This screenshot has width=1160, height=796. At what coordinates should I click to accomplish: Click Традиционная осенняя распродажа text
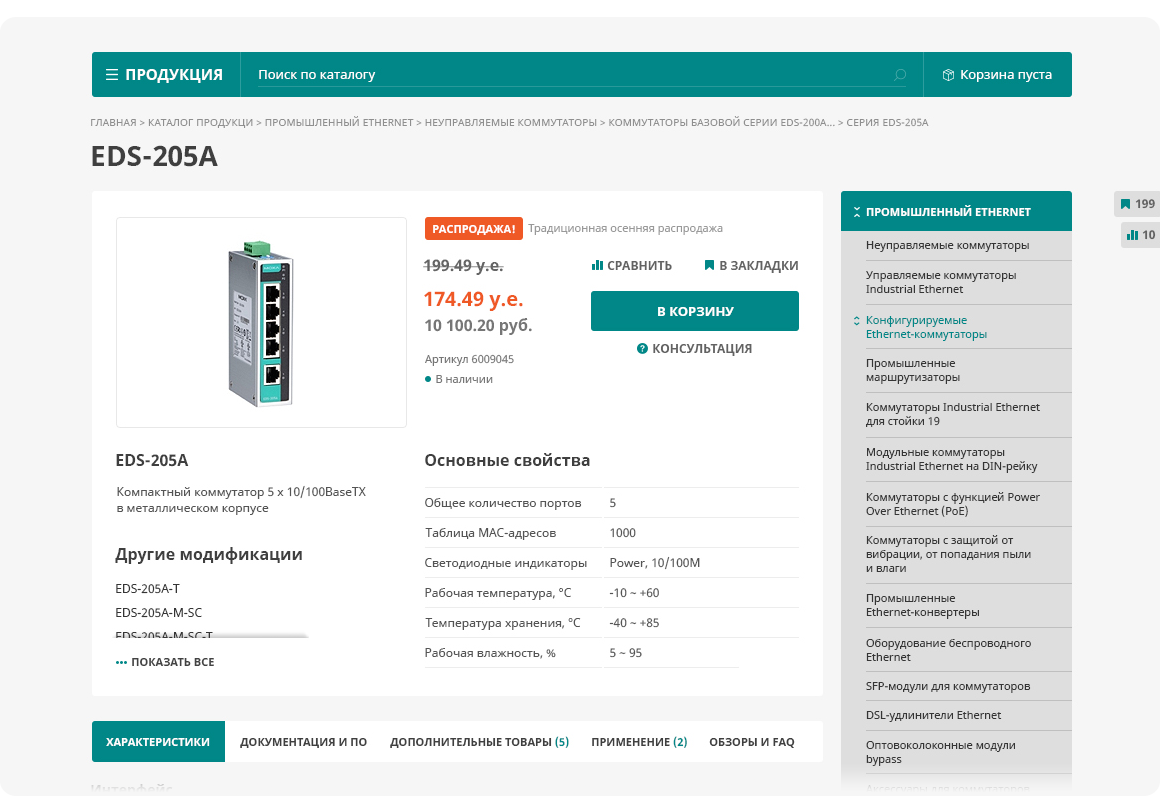point(625,229)
